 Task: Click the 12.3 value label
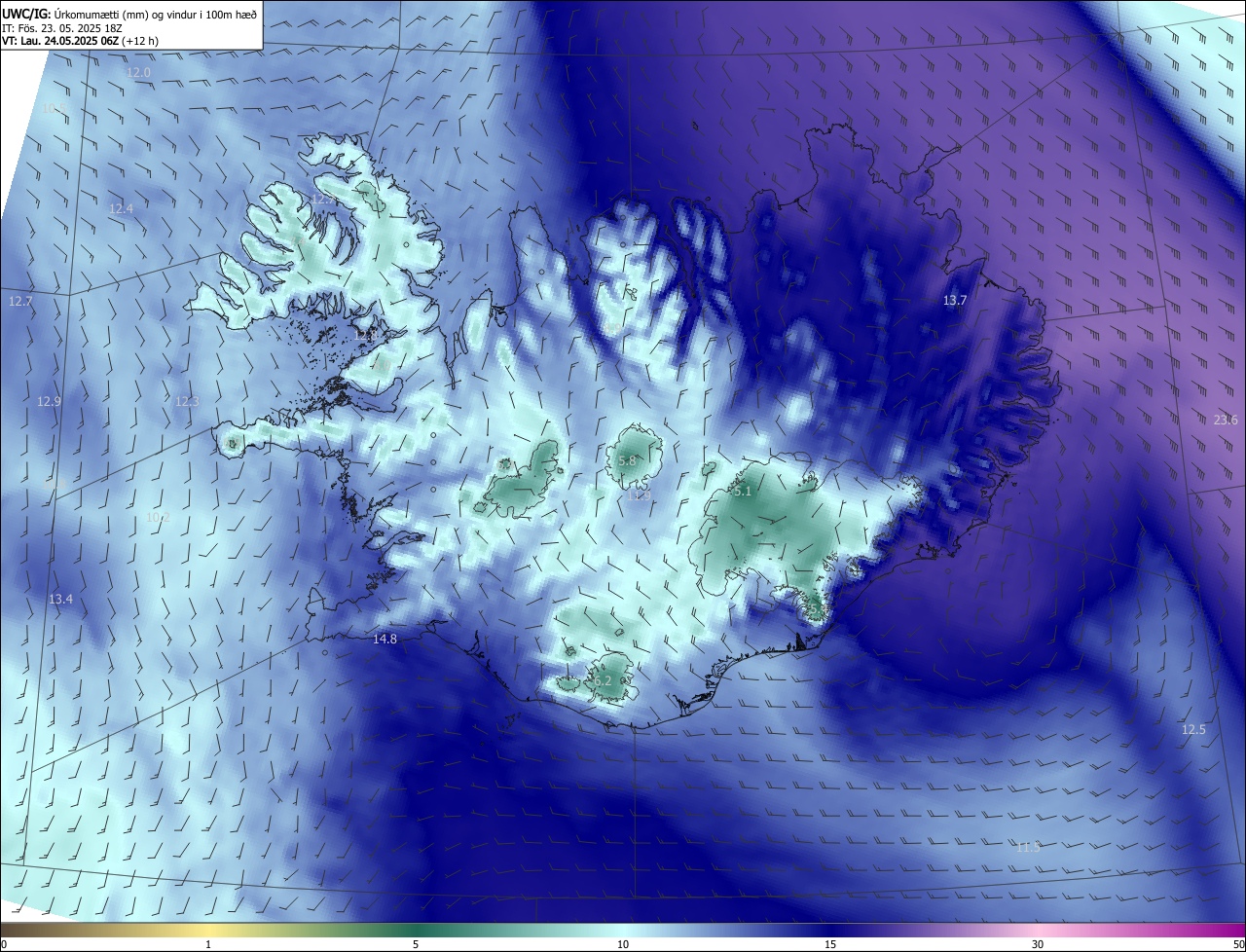(187, 401)
